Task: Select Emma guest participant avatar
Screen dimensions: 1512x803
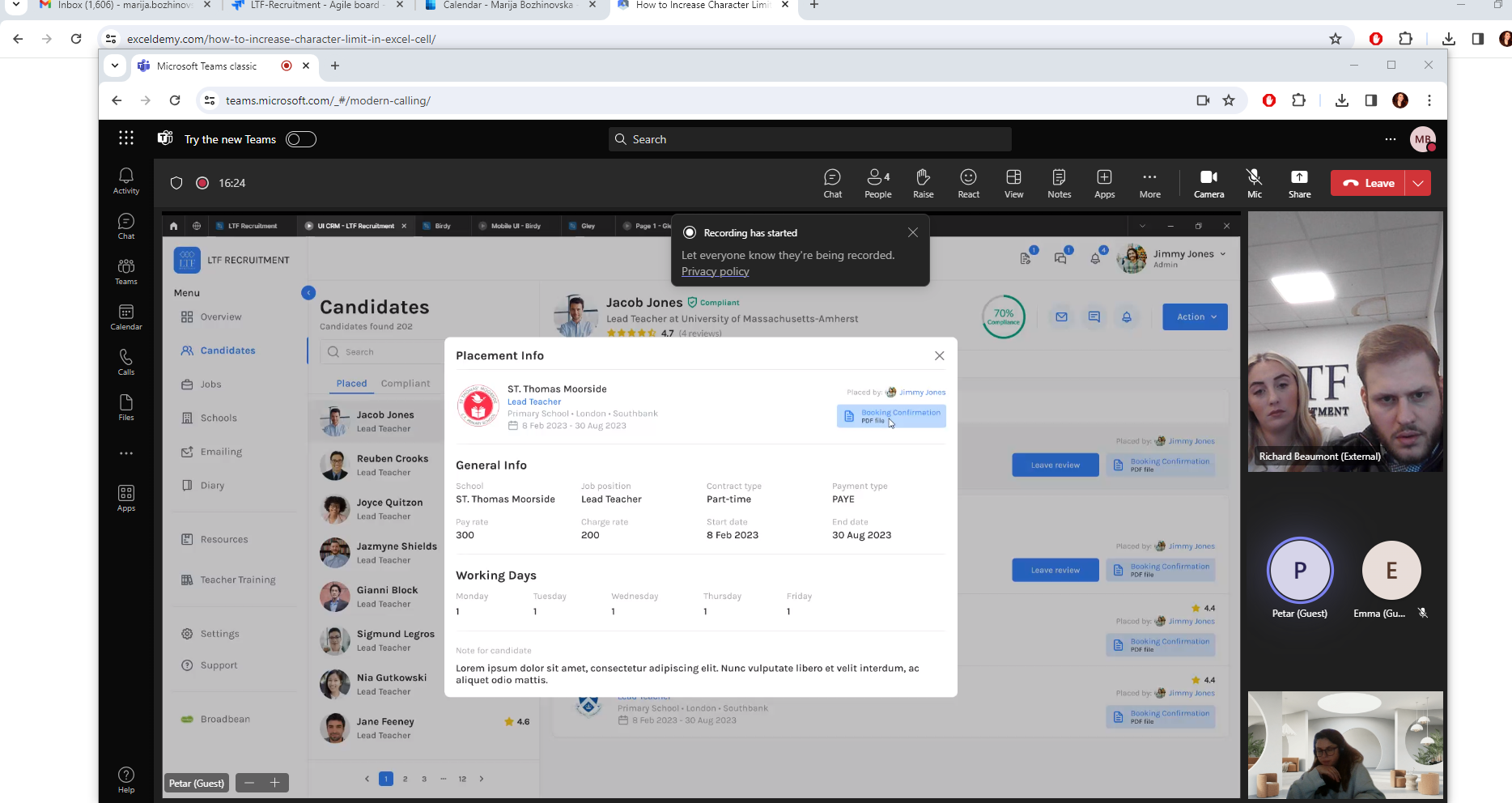Action: tap(1391, 570)
